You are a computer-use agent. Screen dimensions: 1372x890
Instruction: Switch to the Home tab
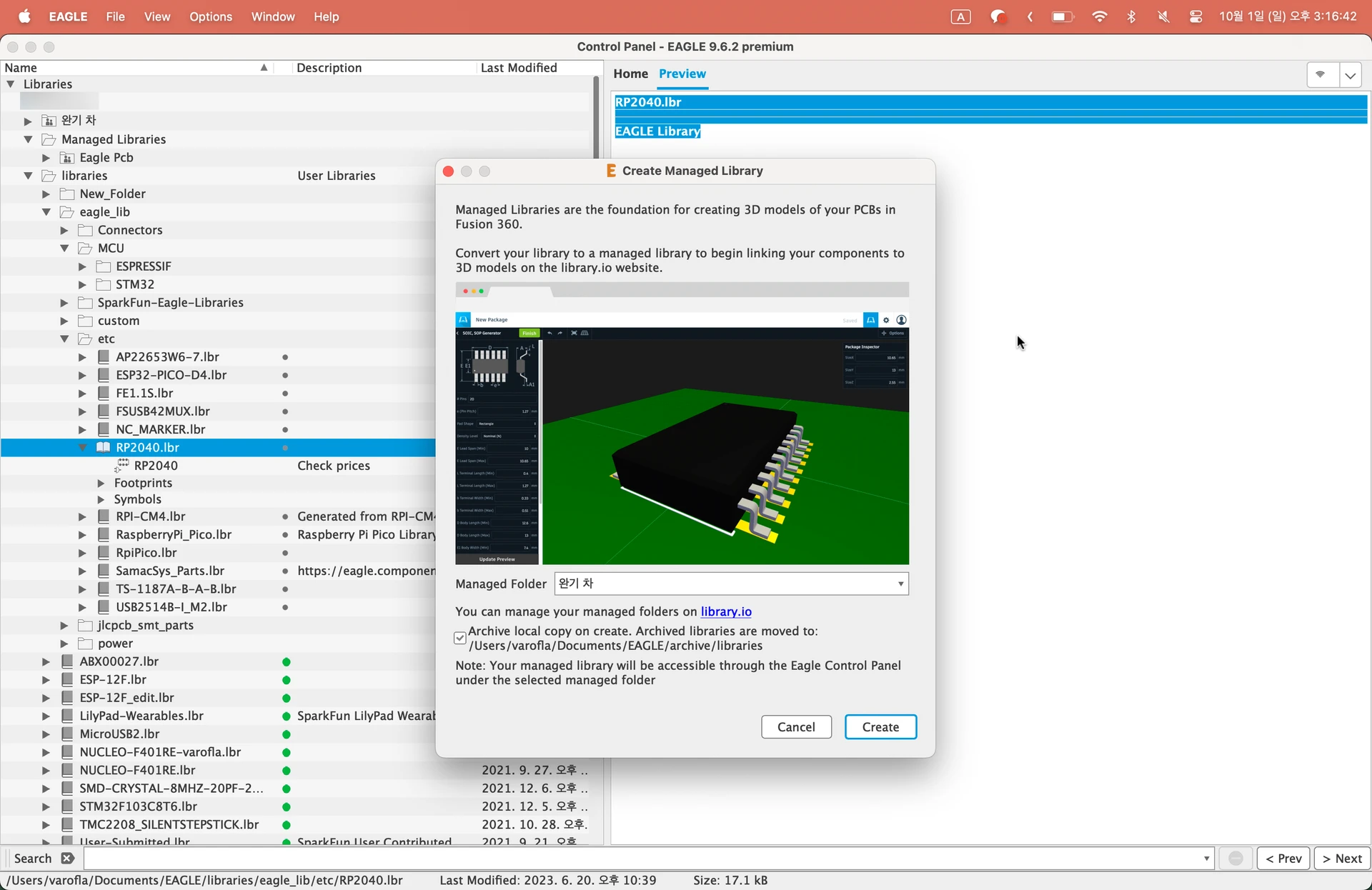(x=630, y=74)
